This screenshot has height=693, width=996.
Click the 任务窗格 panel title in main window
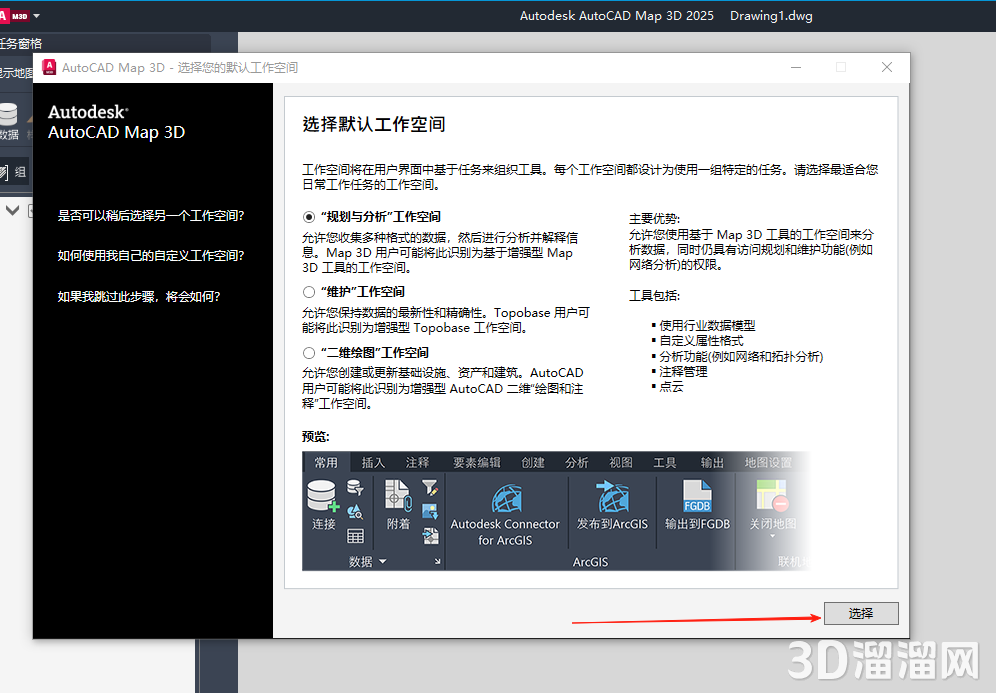(x=21, y=43)
